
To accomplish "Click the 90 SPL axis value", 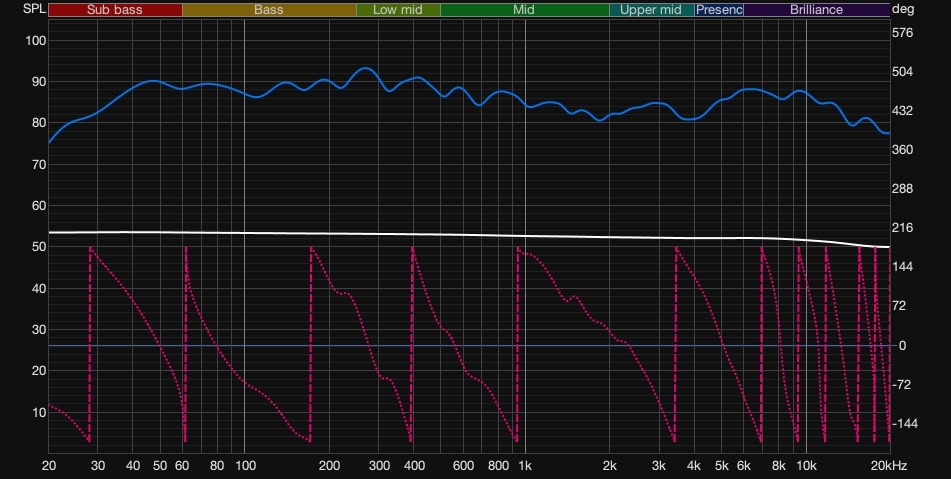I will coord(39,82).
